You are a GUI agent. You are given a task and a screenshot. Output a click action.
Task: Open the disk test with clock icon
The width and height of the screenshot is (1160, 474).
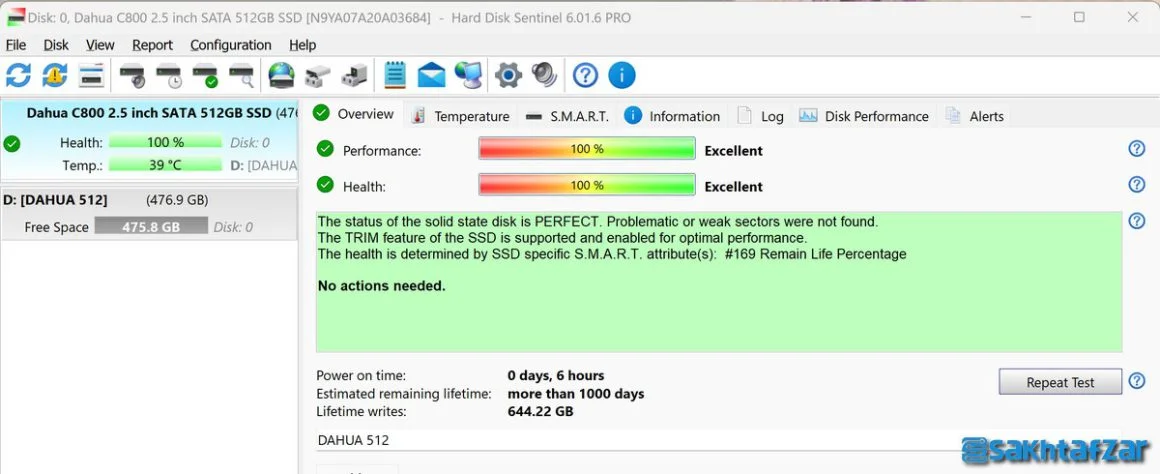pos(169,75)
